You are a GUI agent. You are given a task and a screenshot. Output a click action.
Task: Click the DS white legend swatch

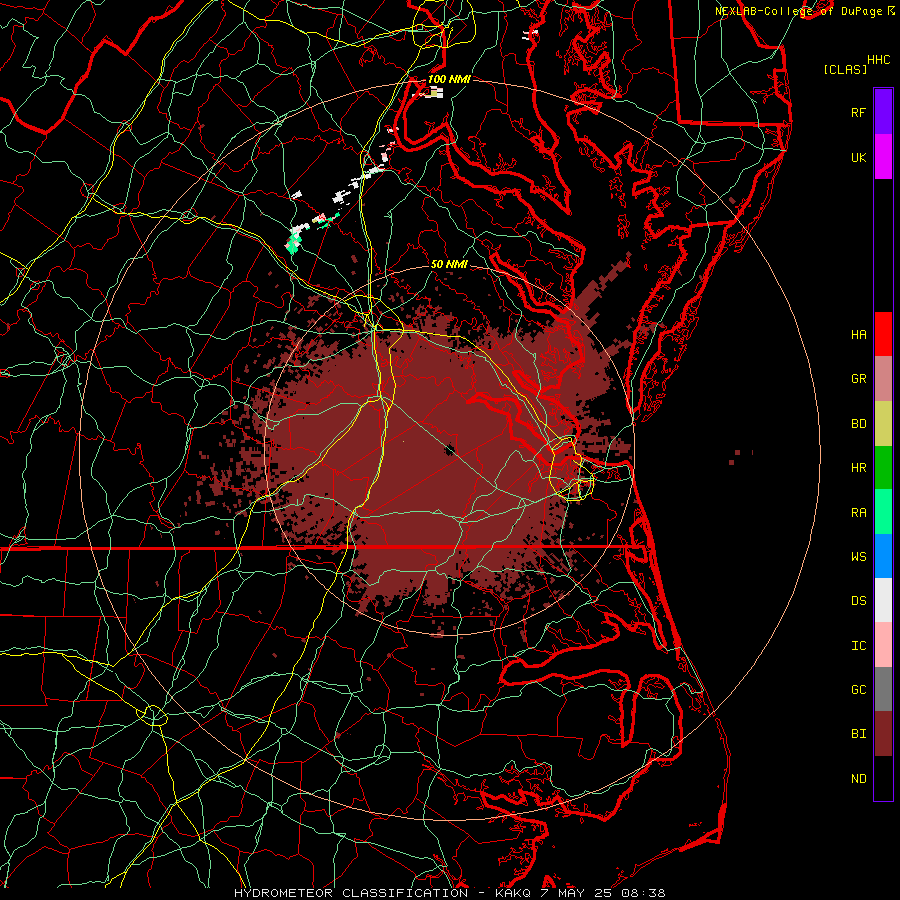[883, 600]
